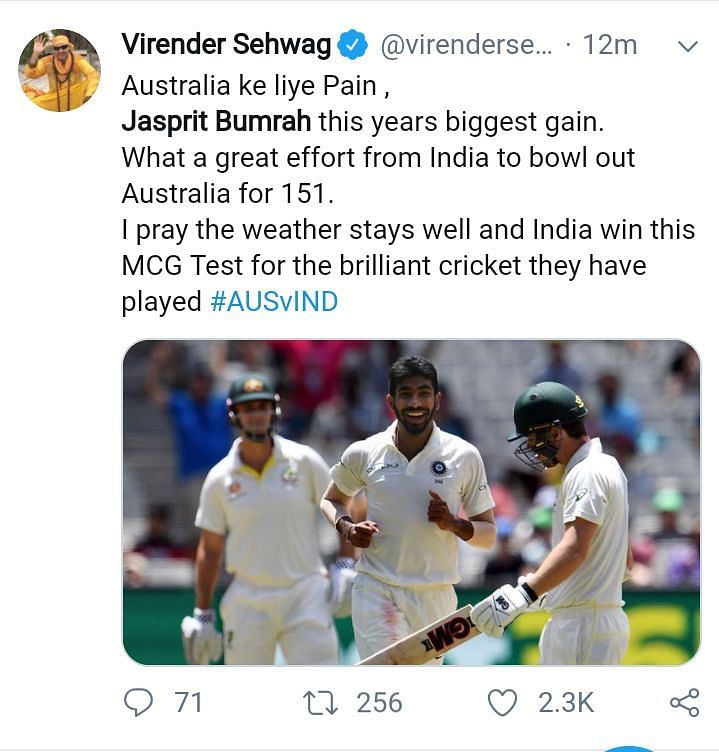Open the share icon options
Screen dimensions: 719x752
click(684, 702)
